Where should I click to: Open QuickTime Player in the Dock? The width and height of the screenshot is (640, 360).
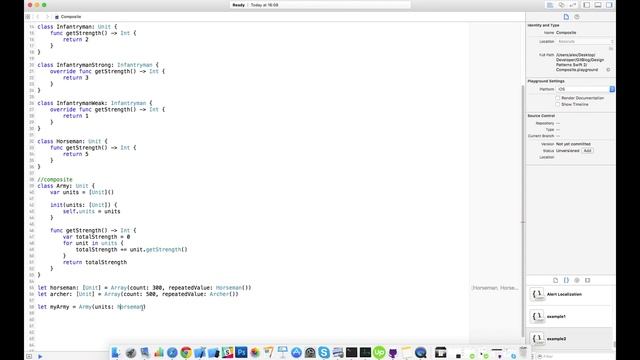(421, 352)
